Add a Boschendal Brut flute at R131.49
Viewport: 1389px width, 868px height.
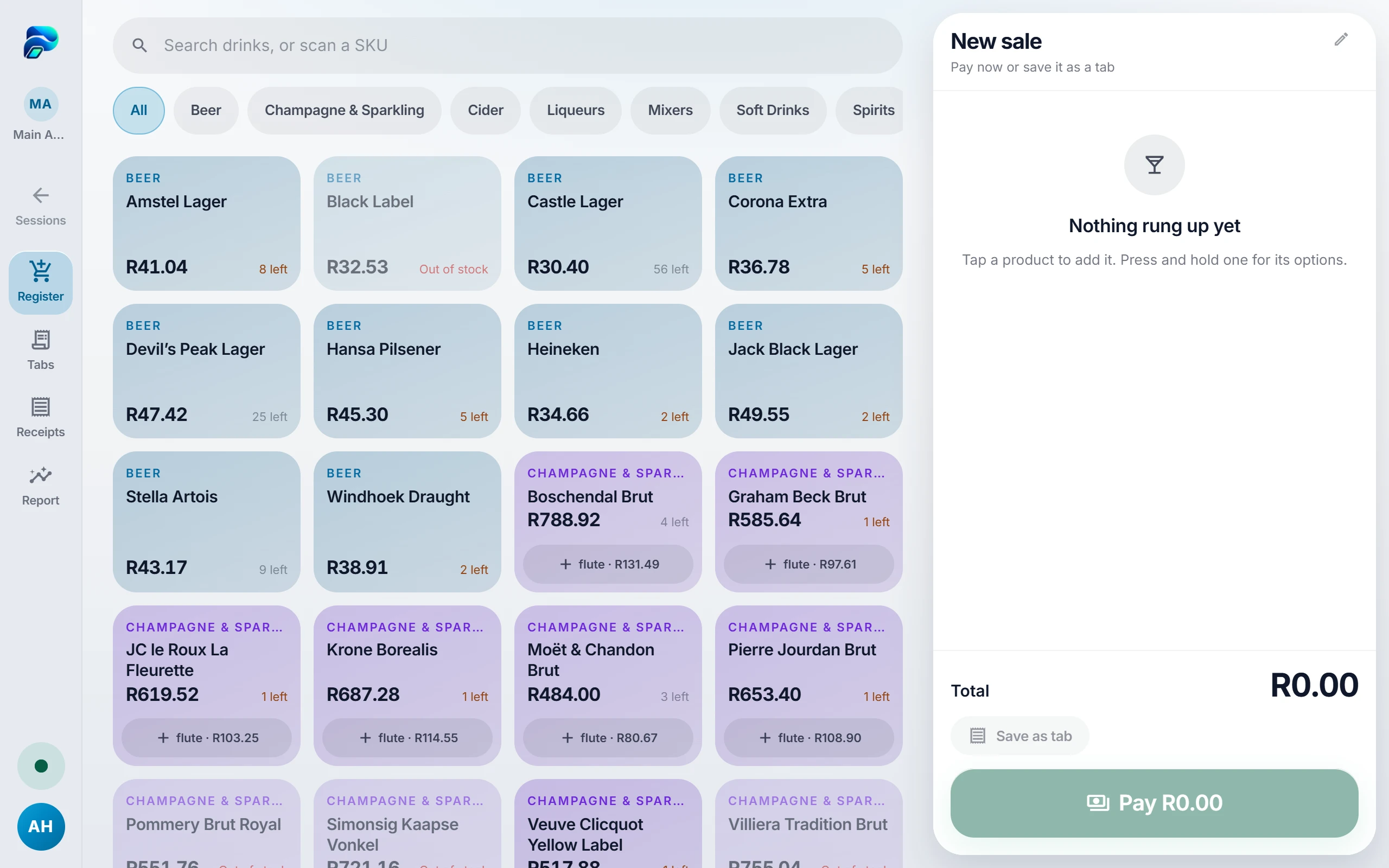[608, 564]
